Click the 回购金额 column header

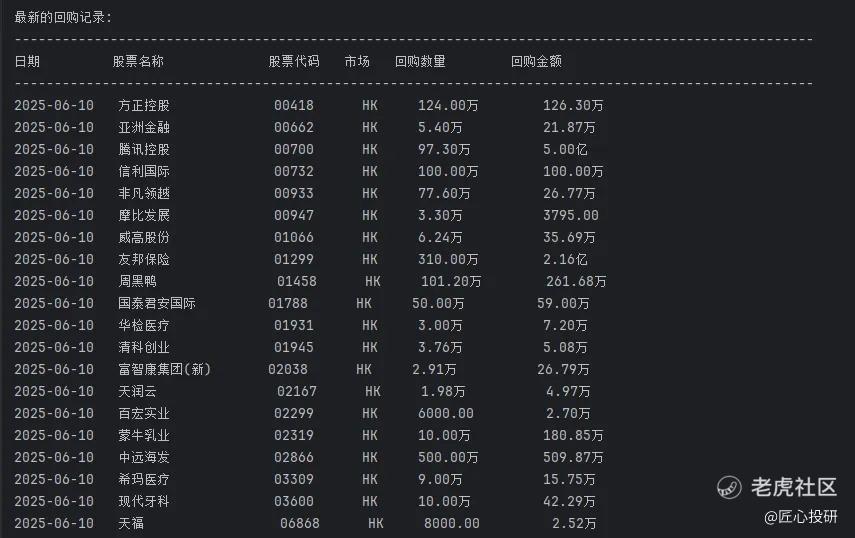pyautogui.click(x=536, y=62)
